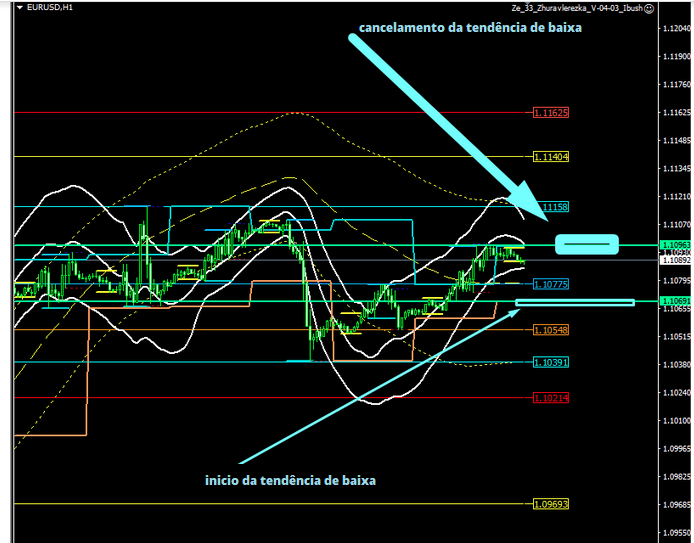
Task: Click the green 1.10691 price axis tag
Action: 675,300
